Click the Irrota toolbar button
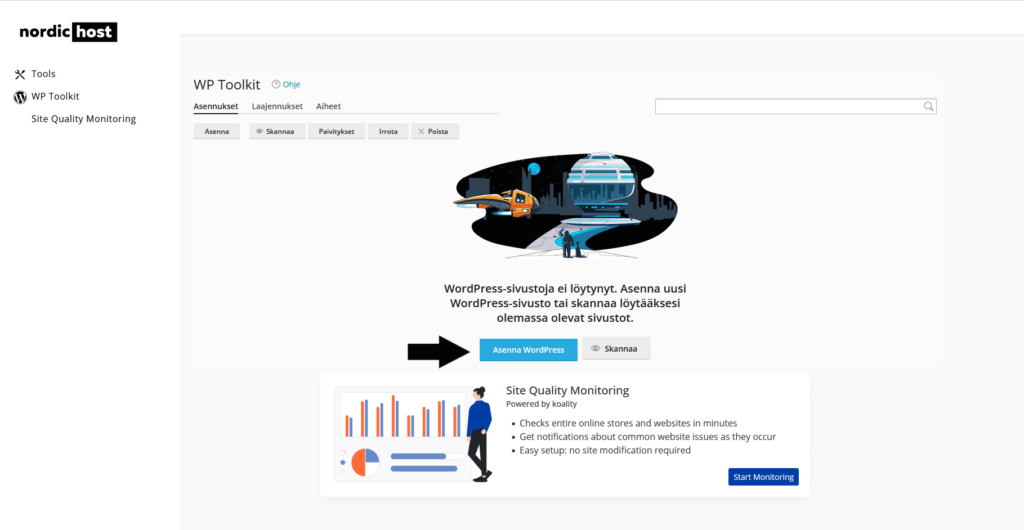Screen dimensions: 1024x530 388,131
